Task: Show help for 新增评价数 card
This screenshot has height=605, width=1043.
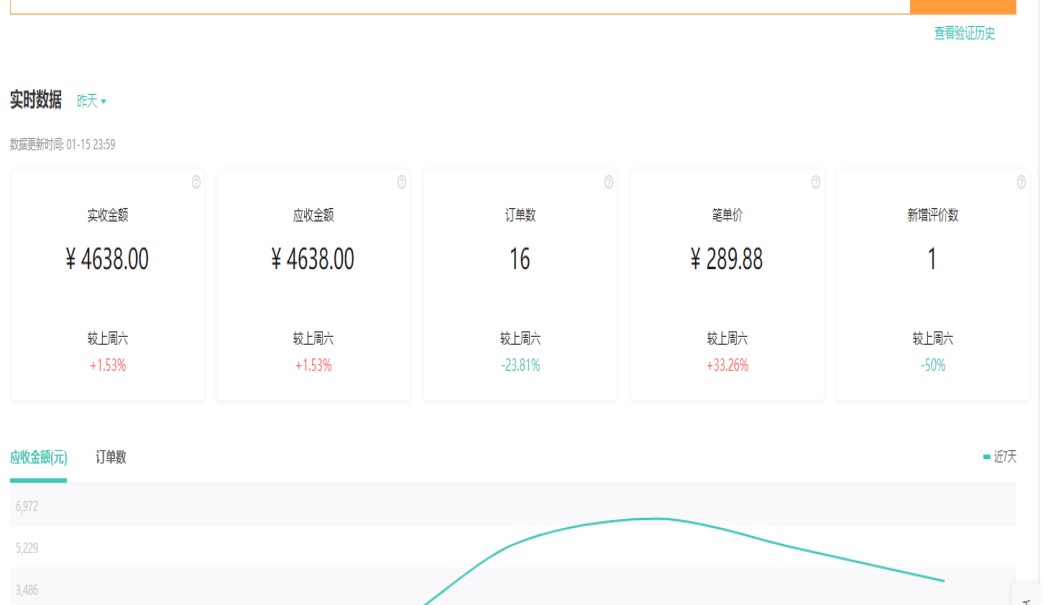Action: [x=1021, y=182]
